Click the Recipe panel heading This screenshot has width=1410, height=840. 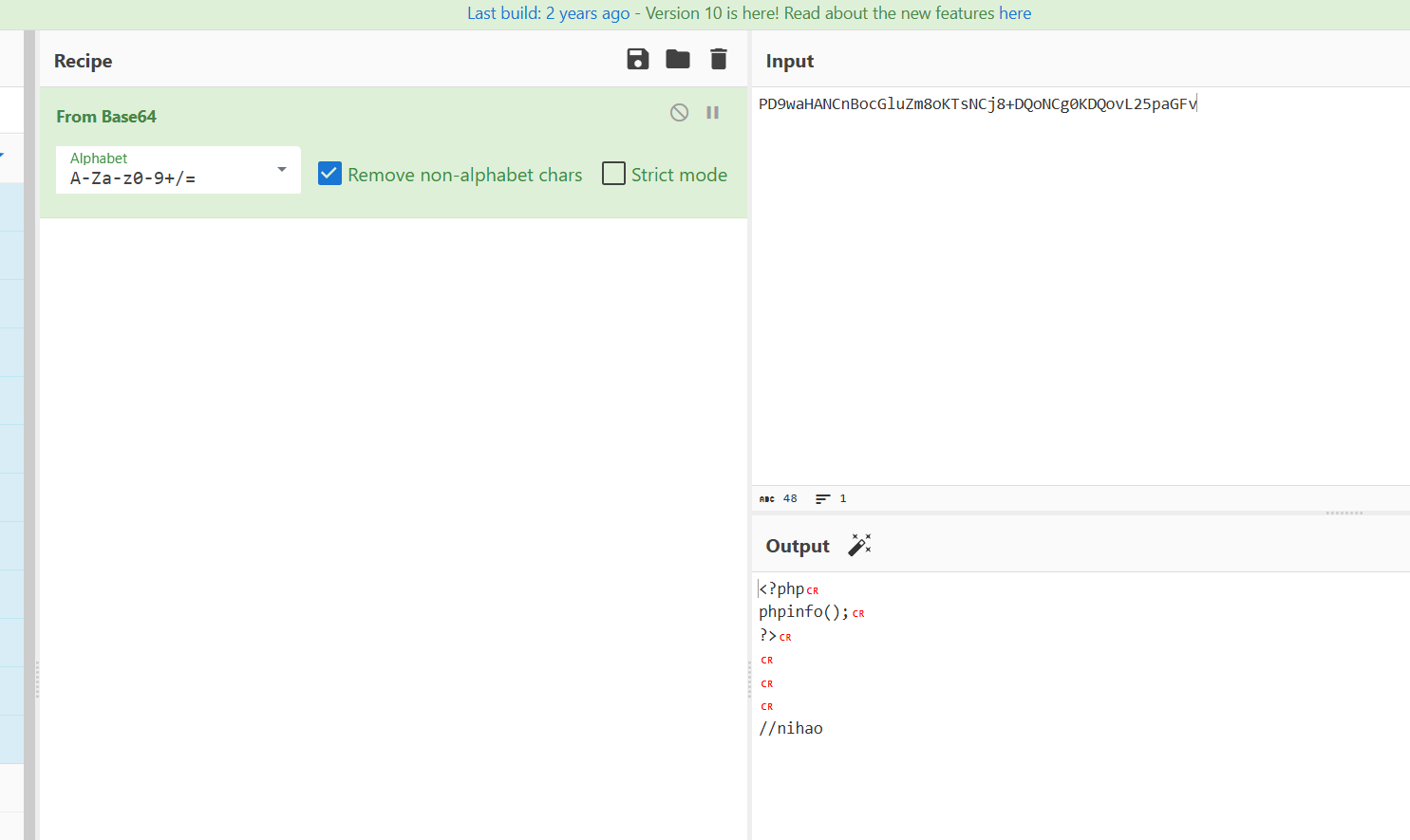[84, 61]
